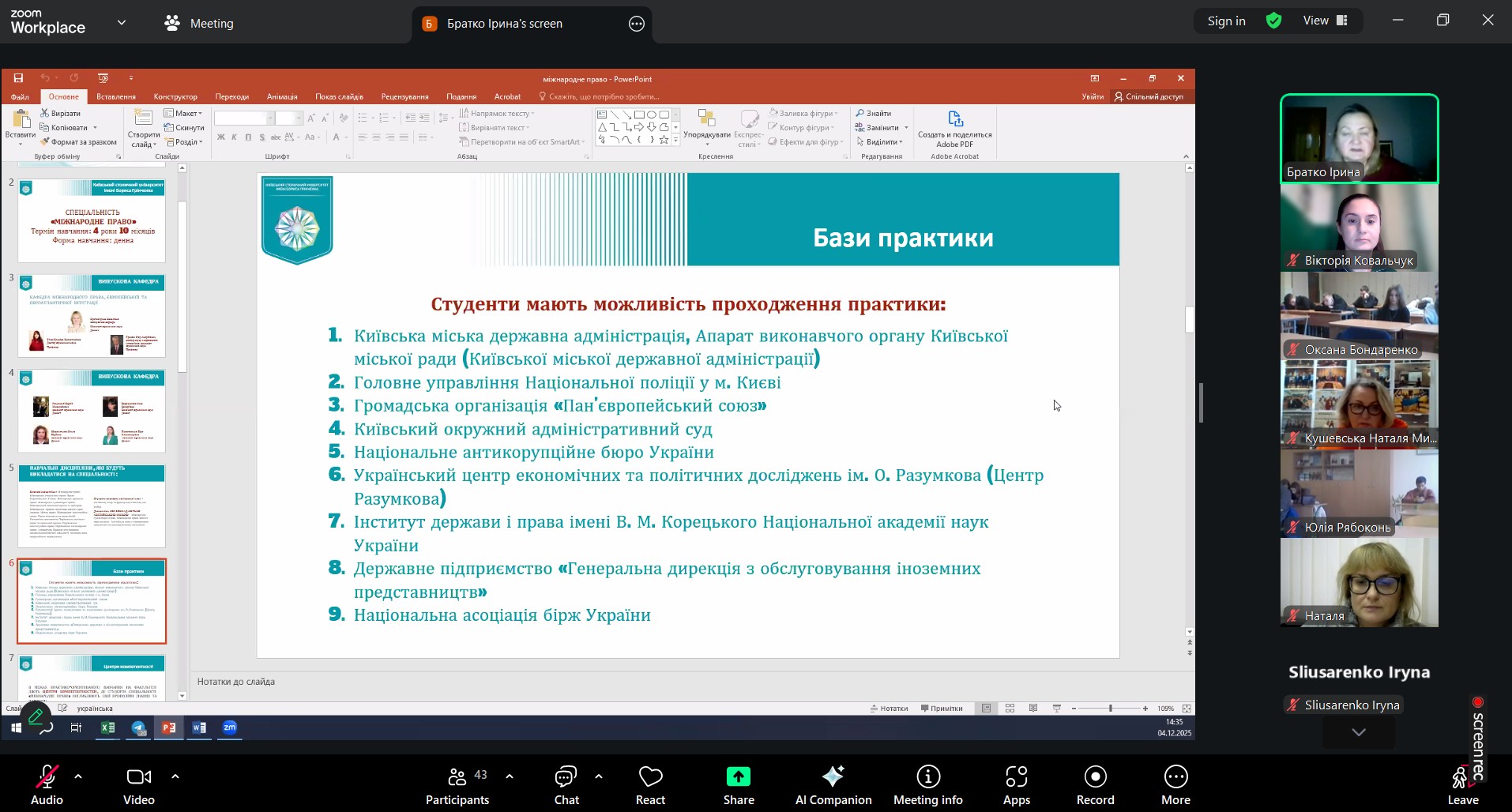Switch to the Meeting tab
This screenshot has width=1512, height=812.
point(200,23)
